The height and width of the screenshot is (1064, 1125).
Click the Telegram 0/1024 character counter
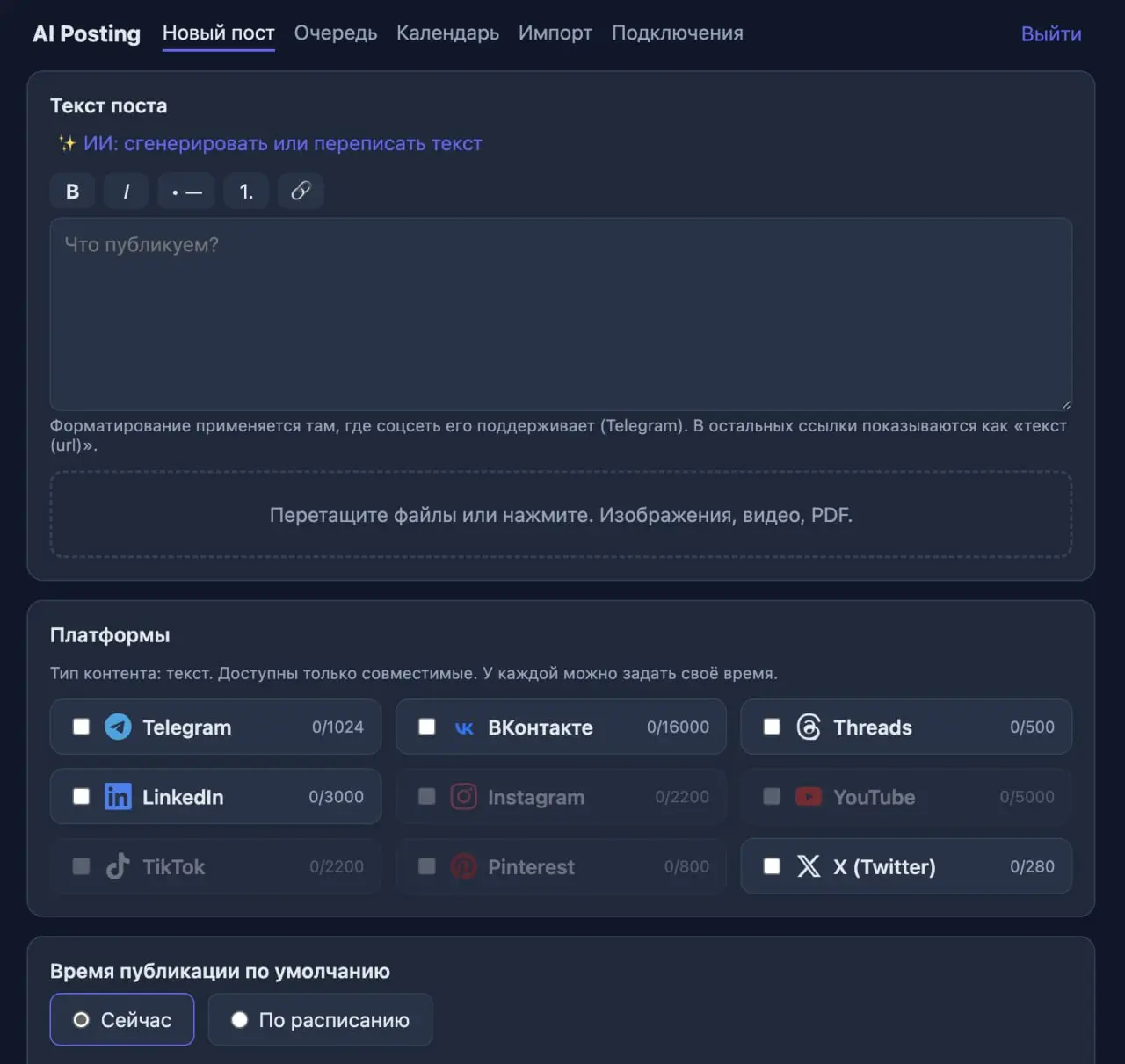click(x=337, y=727)
